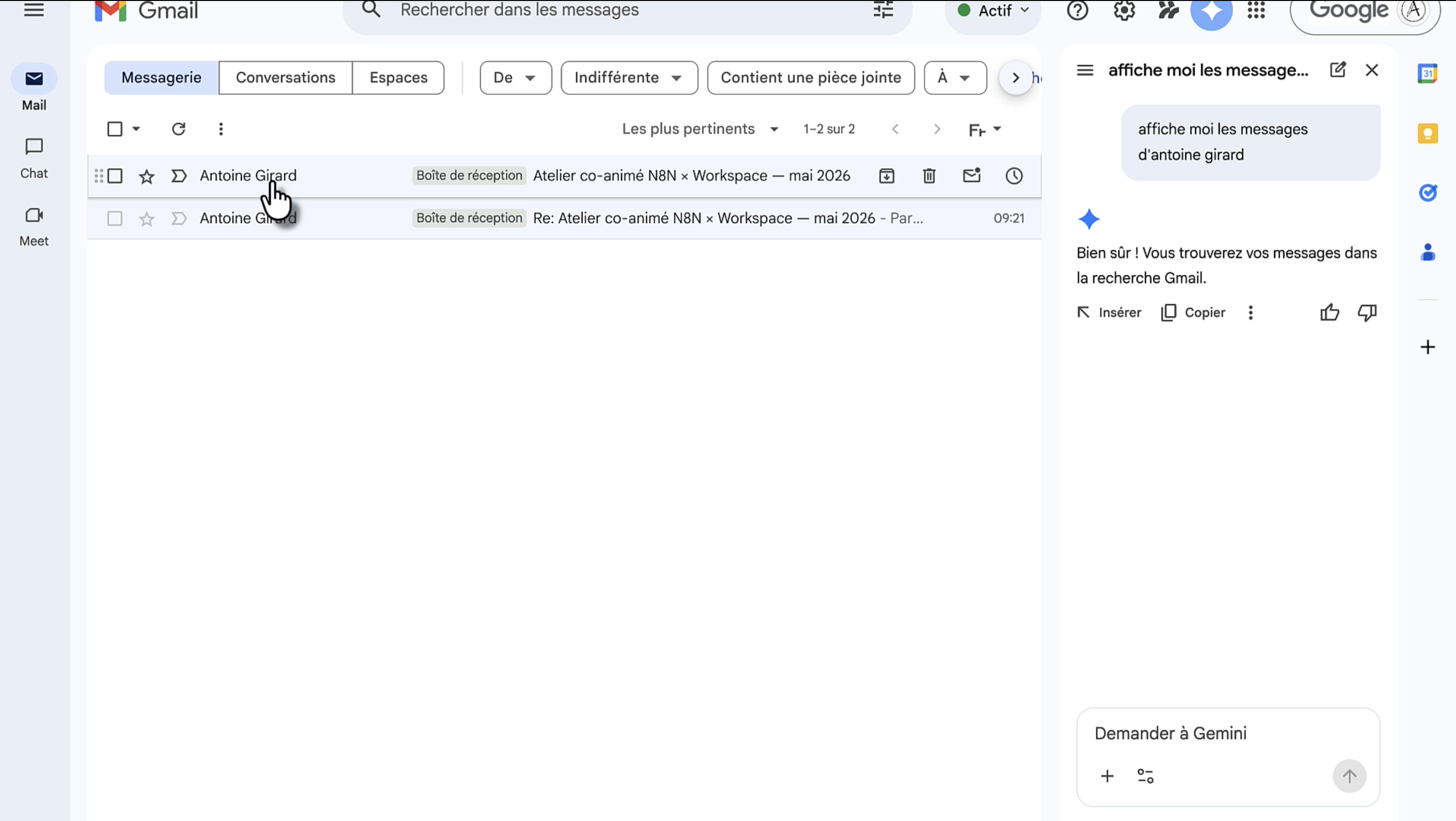Image resolution: width=1456 pixels, height=821 pixels.
Task: Refresh the message list
Action: pos(179,129)
